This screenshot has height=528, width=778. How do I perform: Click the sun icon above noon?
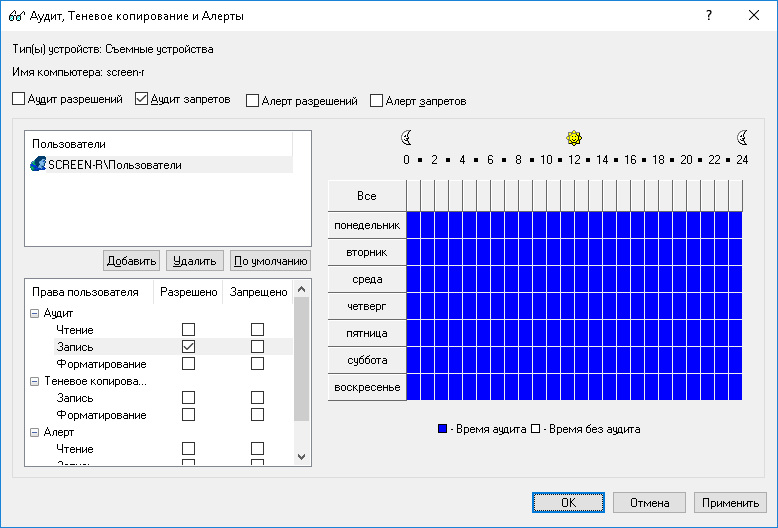[x=574, y=138]
